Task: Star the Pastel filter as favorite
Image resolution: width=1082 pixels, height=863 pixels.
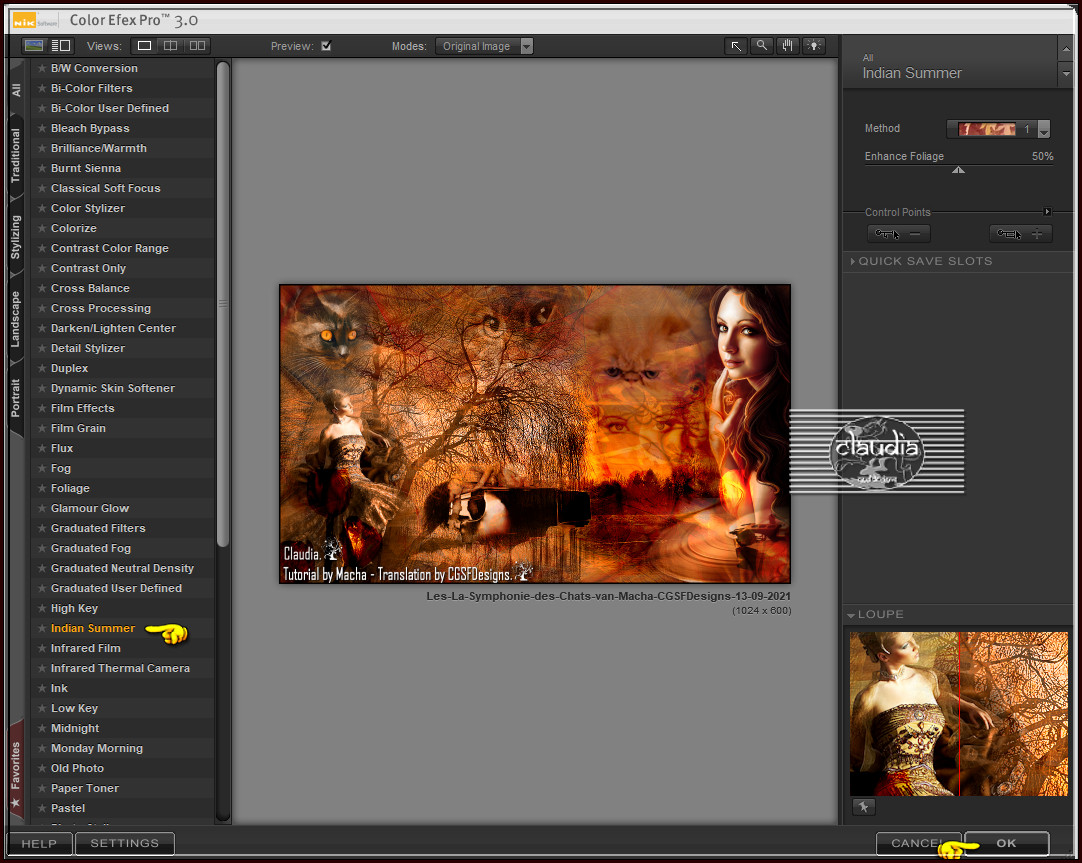Action: point(42,809)
